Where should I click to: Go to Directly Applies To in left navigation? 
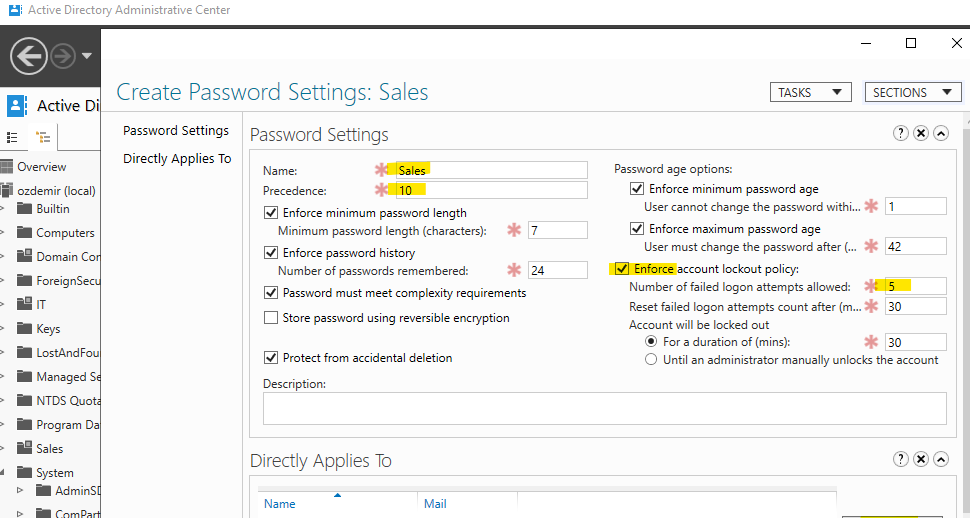click(x=177, y=159)
